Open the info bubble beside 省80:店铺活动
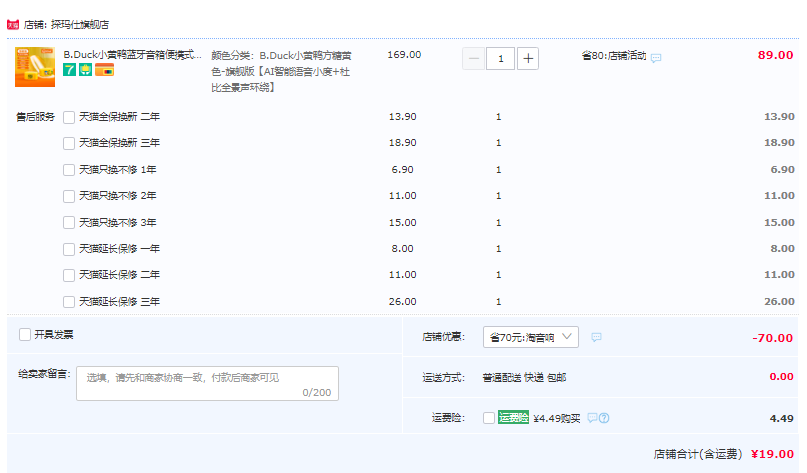This screenshot has height=473, width=807. coord(656,58)
